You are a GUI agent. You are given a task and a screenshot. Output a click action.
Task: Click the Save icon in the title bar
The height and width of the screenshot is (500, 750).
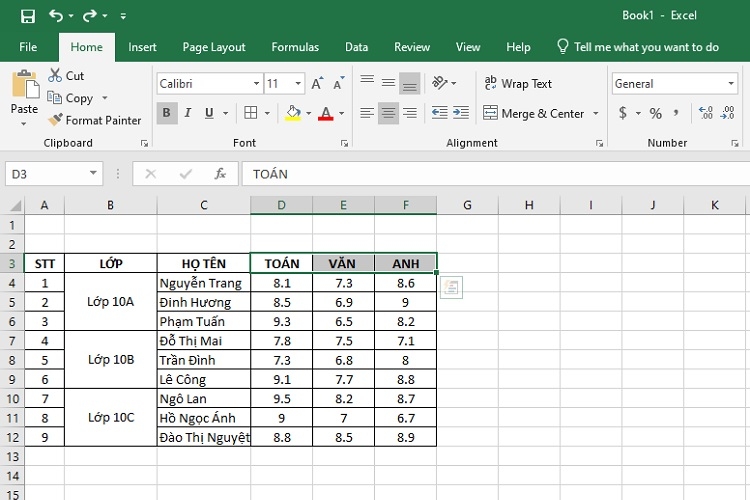pos(28,16)
